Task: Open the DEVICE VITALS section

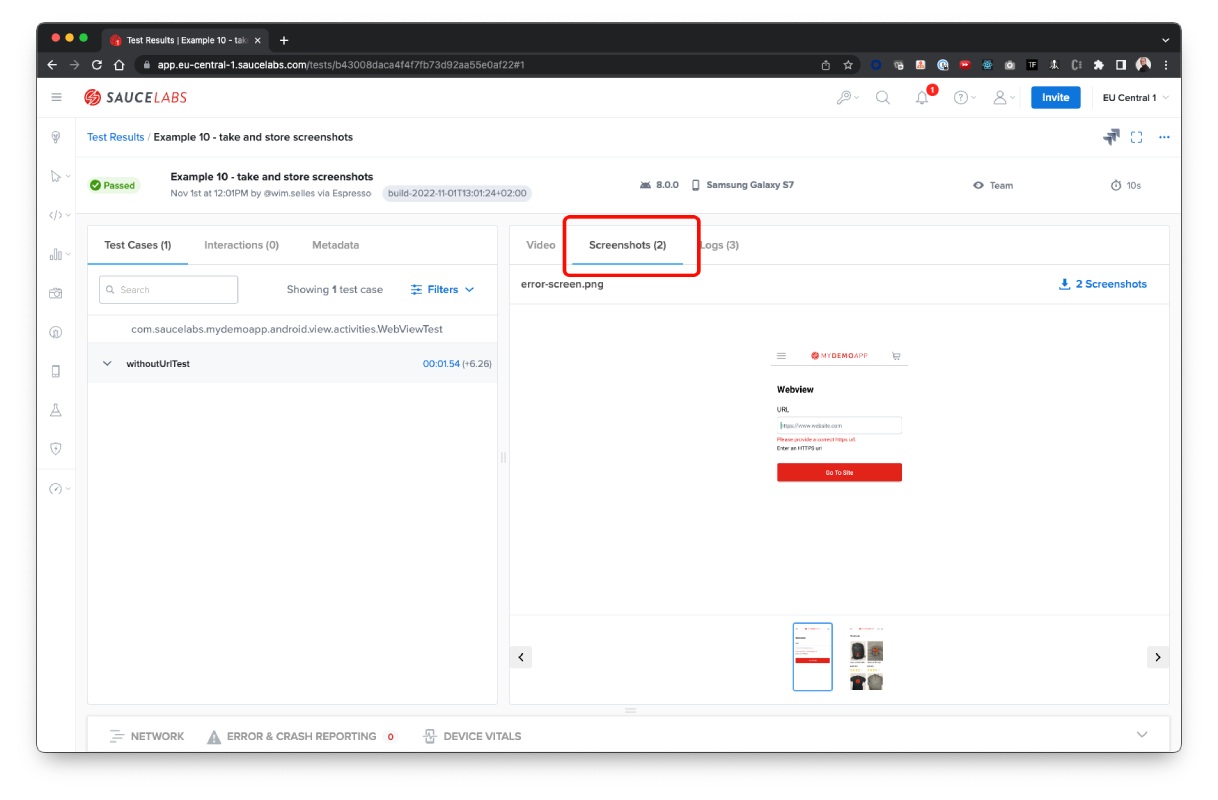Action: coord(472,736)
